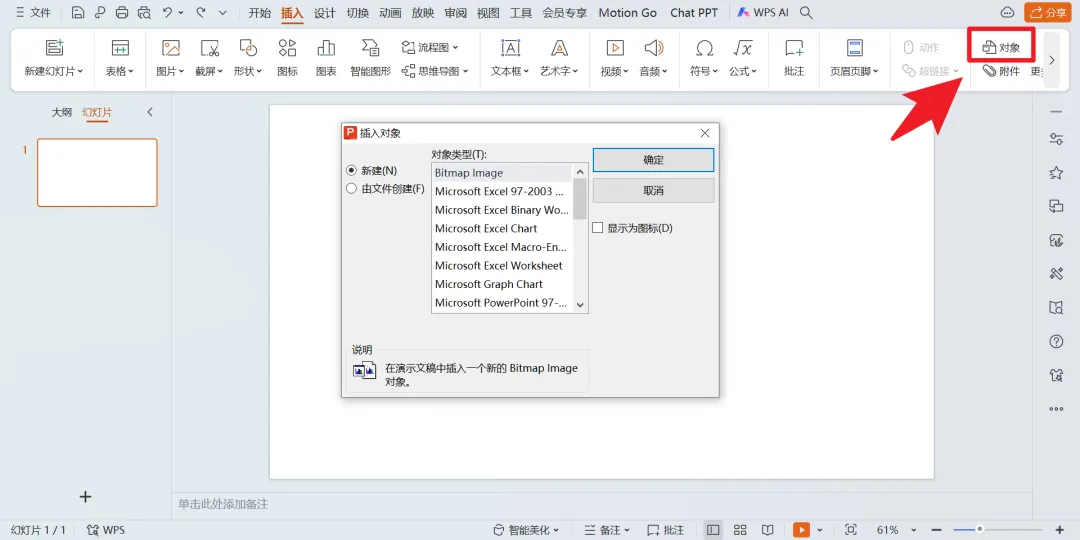Click the 截屏 screenshot icon

pos(209,48)
